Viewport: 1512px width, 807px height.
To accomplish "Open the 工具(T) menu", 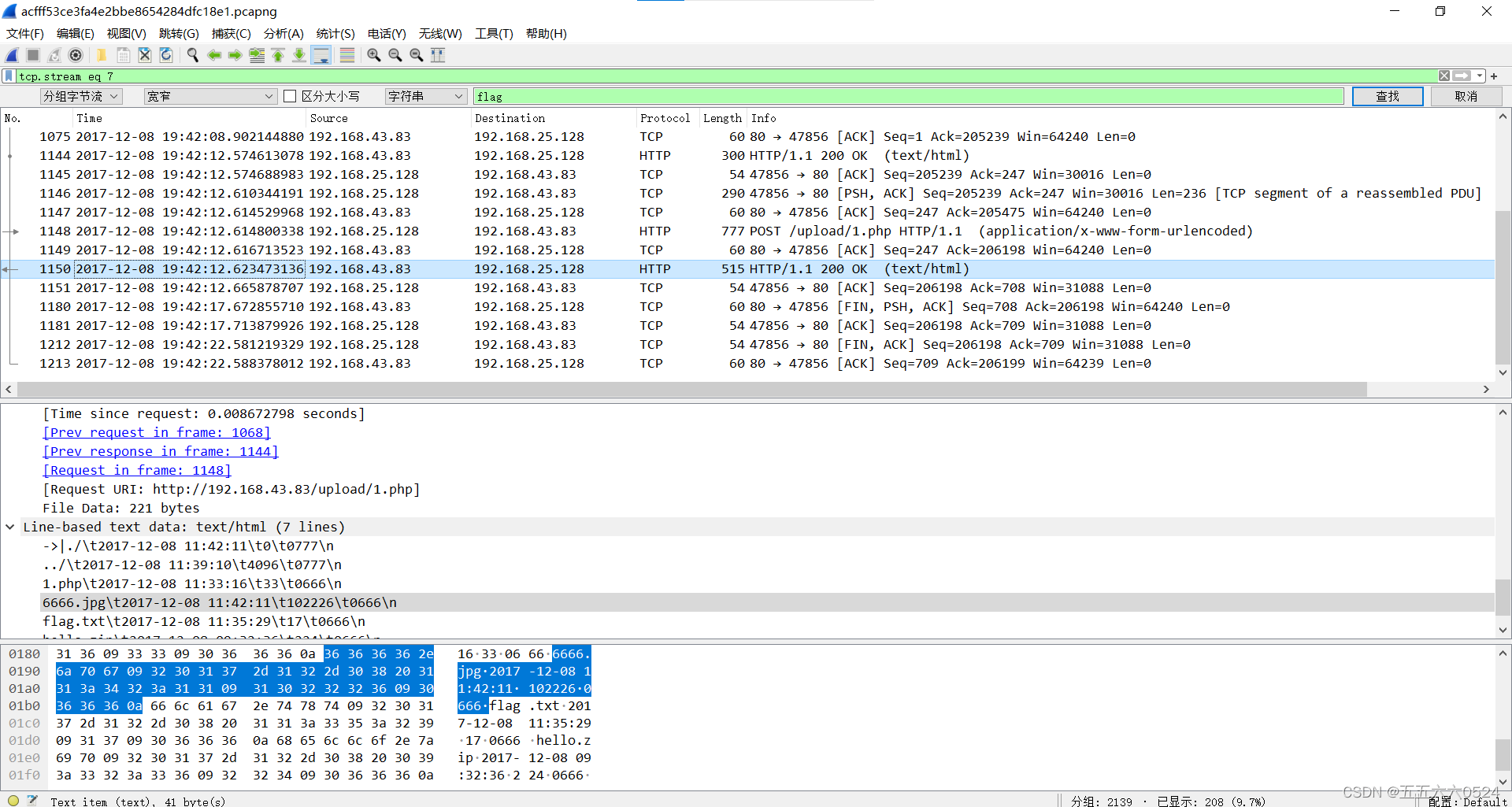I will tap(494, 34).
